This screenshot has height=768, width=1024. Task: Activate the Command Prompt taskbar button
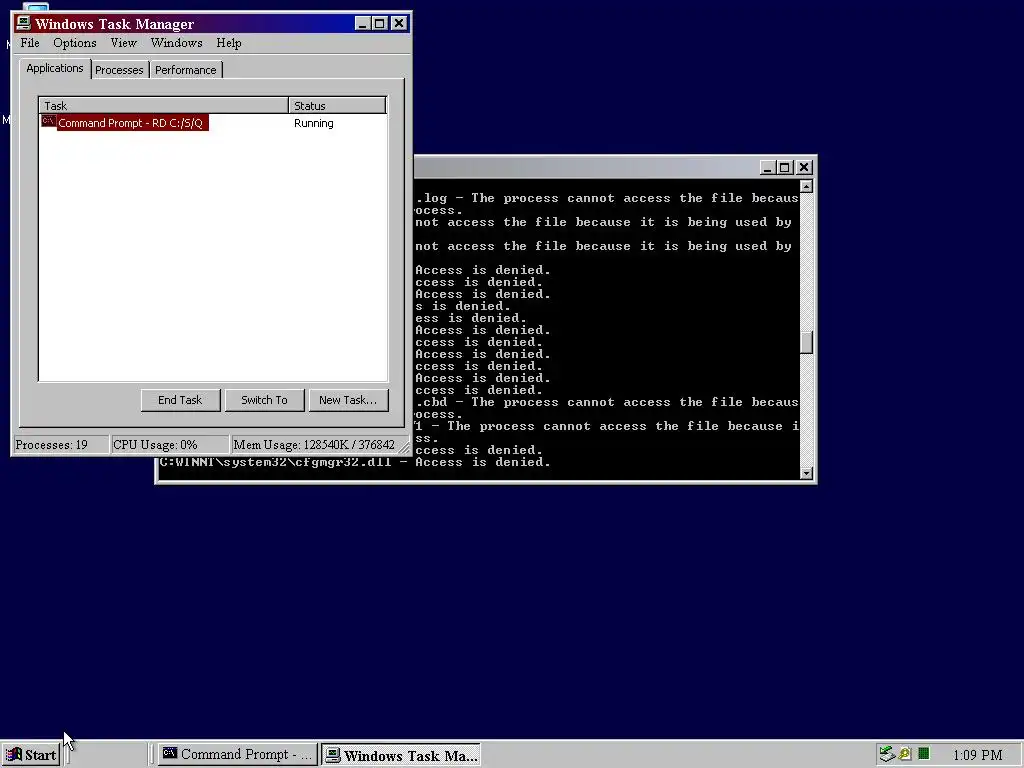(238, 755)
